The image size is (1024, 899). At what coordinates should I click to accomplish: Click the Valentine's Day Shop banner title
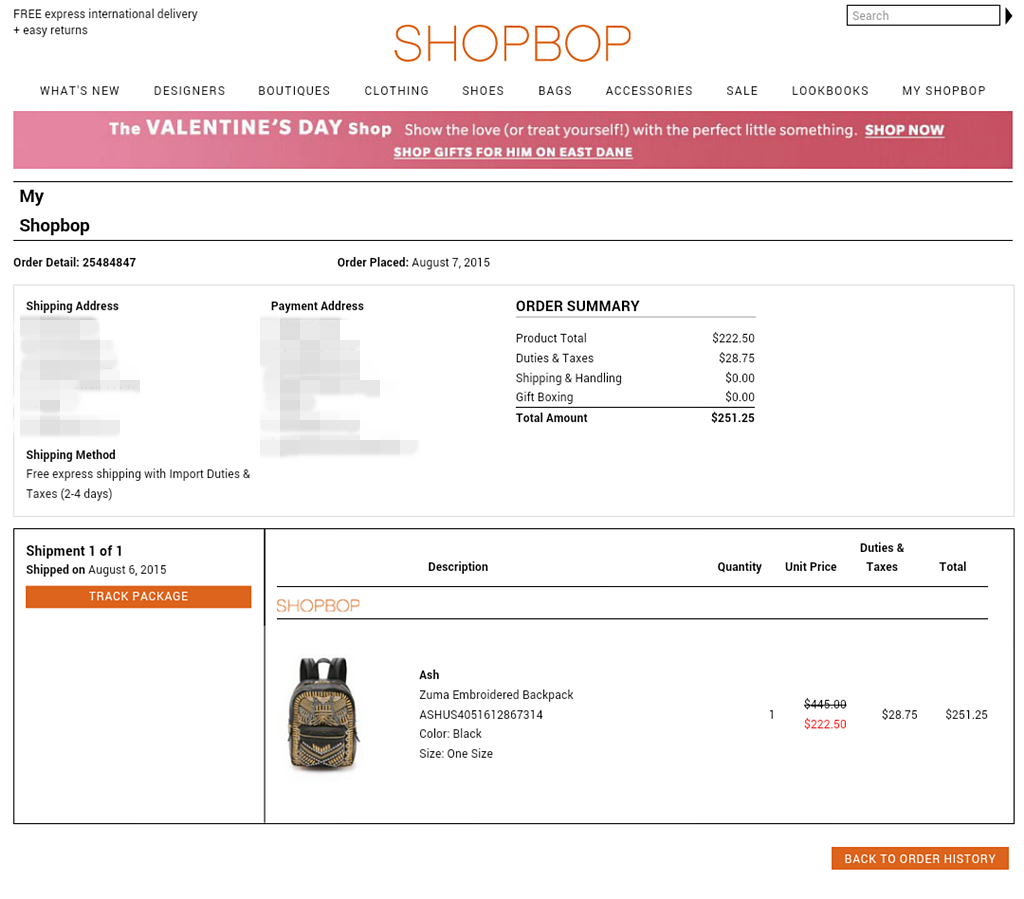[250, 127]
